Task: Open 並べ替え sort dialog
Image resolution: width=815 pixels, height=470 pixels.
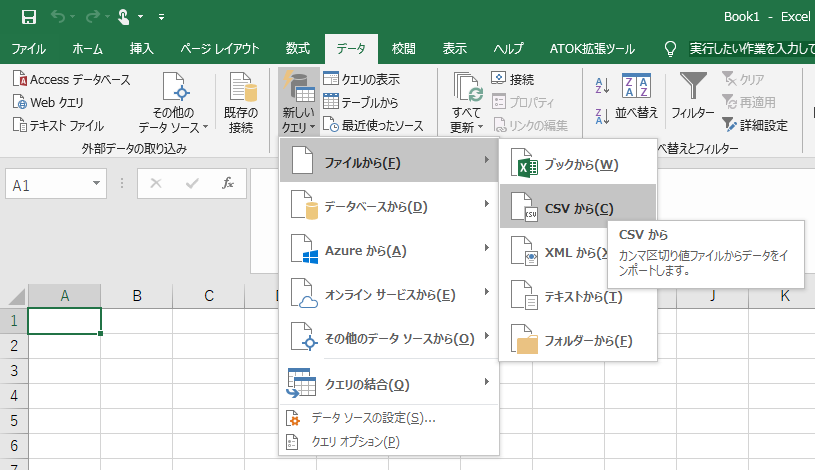Action: coord(636,97)
